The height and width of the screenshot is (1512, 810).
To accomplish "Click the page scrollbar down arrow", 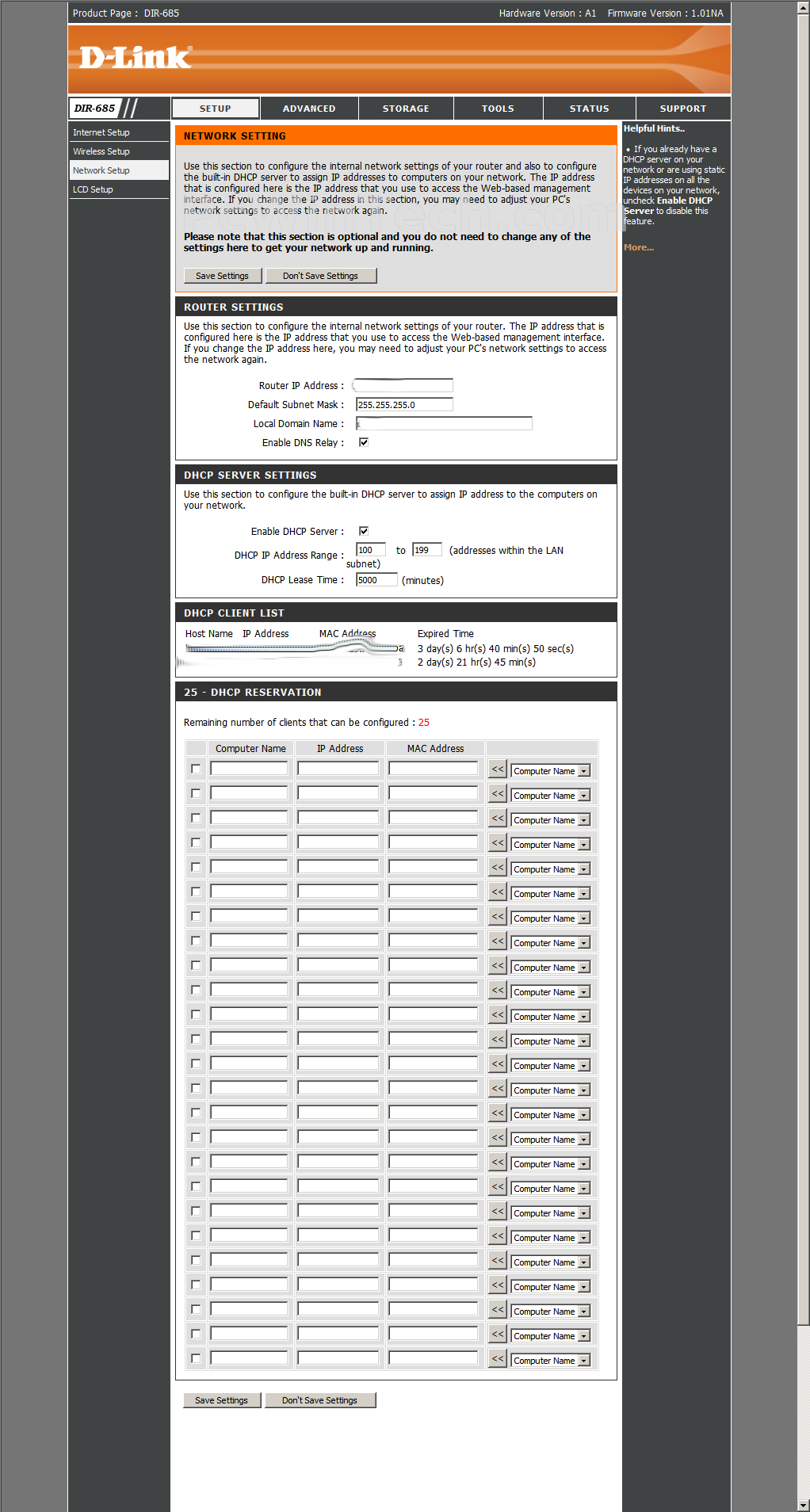I will tap(803, 1505).
